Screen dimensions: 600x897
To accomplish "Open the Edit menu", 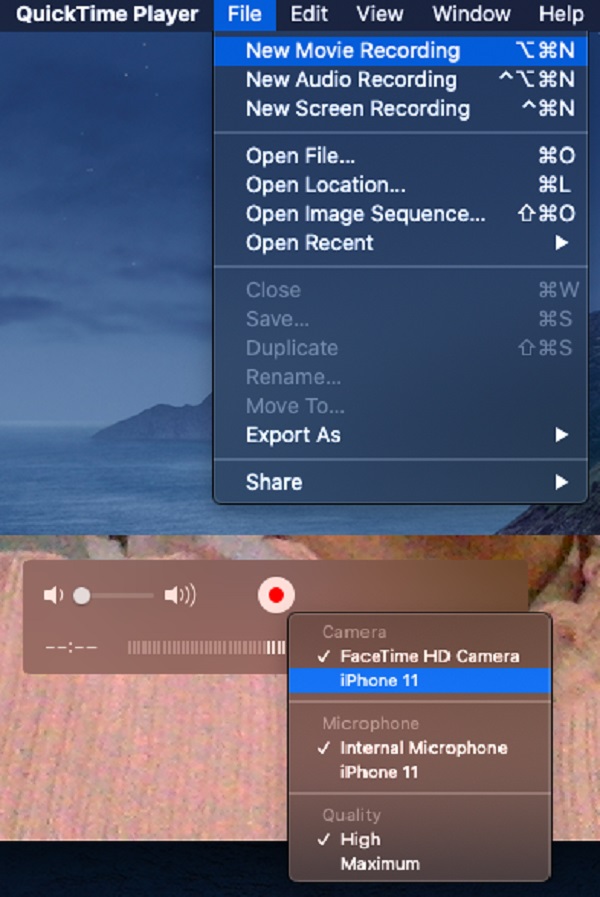I will (x=309, y=14).
